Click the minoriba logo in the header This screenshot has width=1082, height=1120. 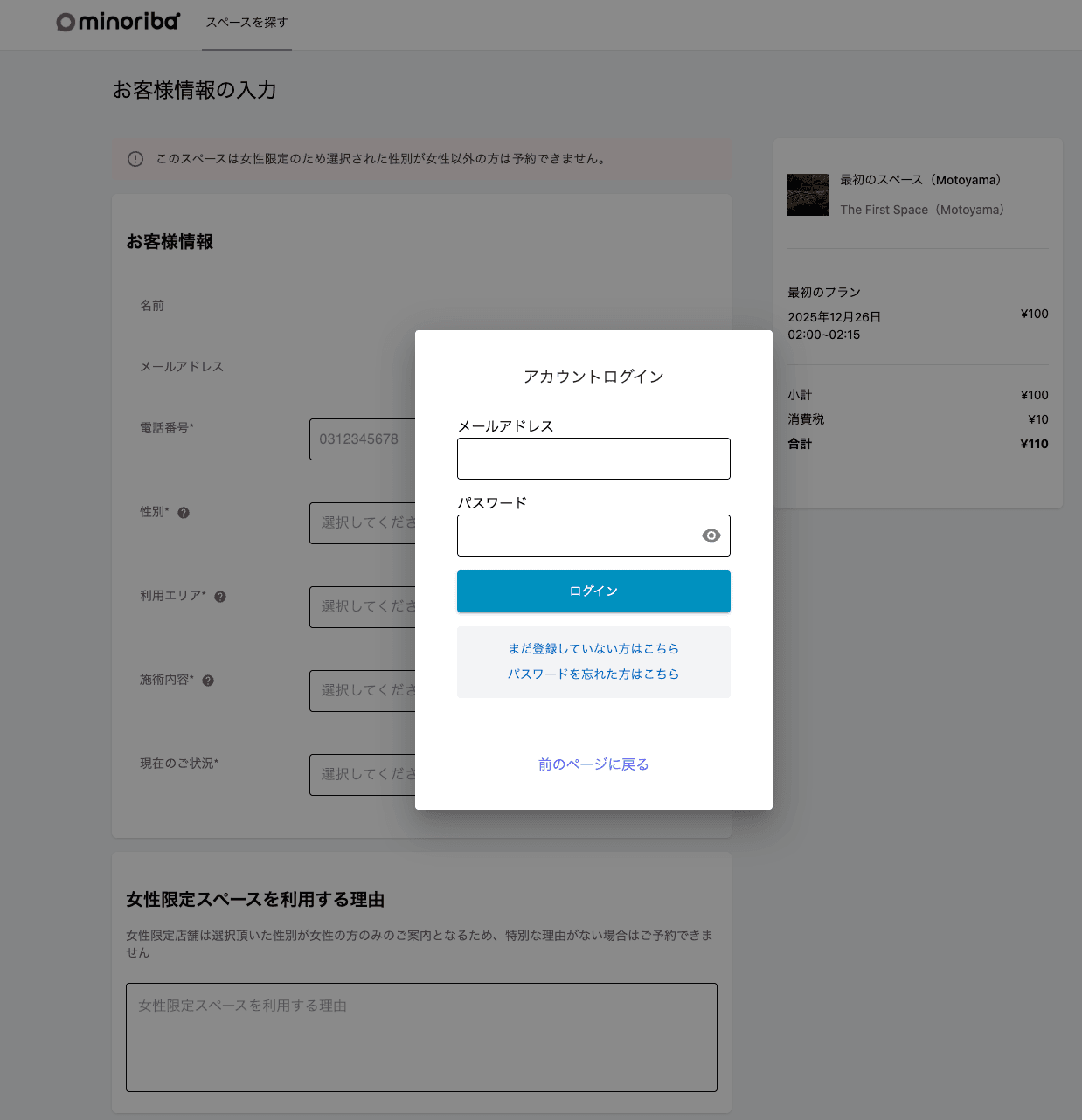(x=116, y=21)
